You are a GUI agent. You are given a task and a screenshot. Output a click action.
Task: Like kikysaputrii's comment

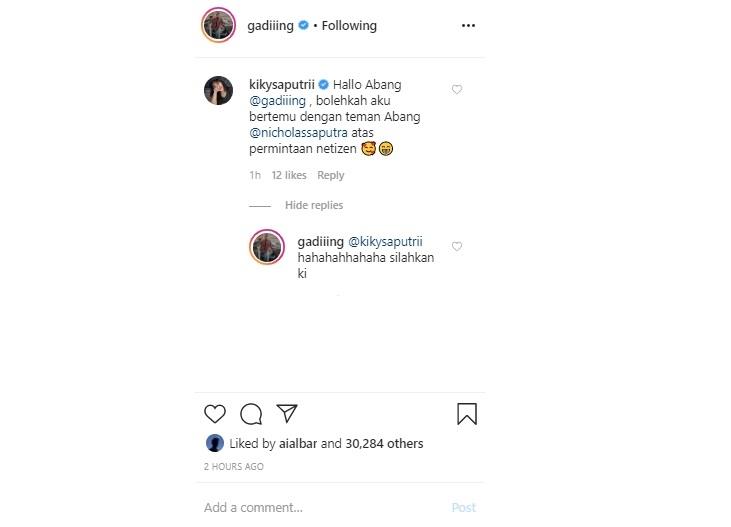point(457,90)
